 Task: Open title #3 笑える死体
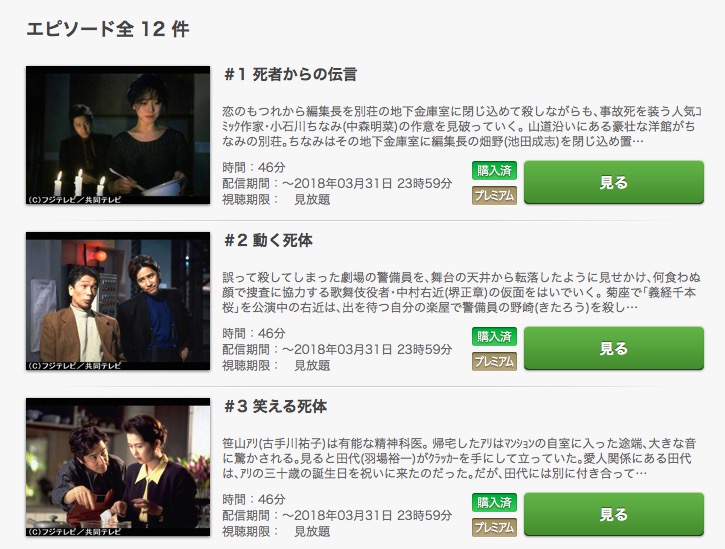pyautogui.click(x=276, y=407)
